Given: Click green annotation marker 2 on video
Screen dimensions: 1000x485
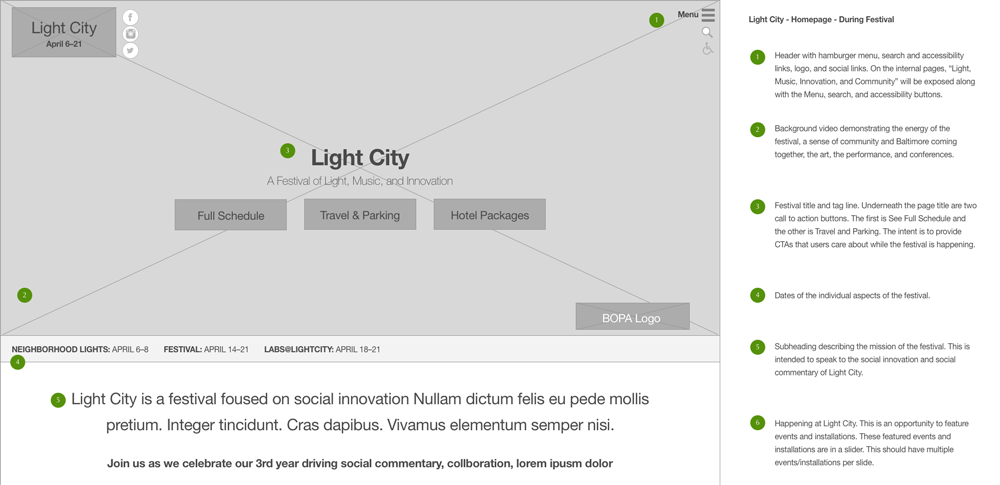Looking at the screenshot, I should pos(24,295).
